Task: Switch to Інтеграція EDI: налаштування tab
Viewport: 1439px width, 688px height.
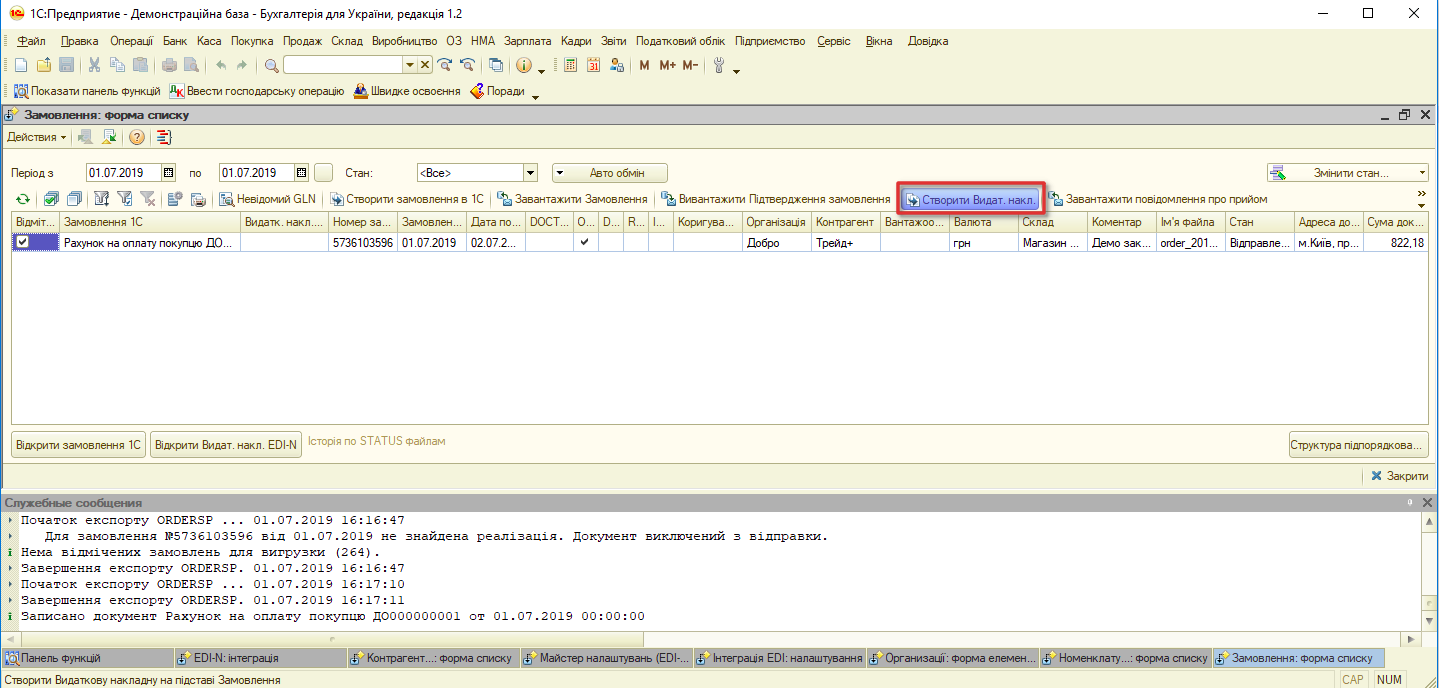Action: tap(780, 658)
